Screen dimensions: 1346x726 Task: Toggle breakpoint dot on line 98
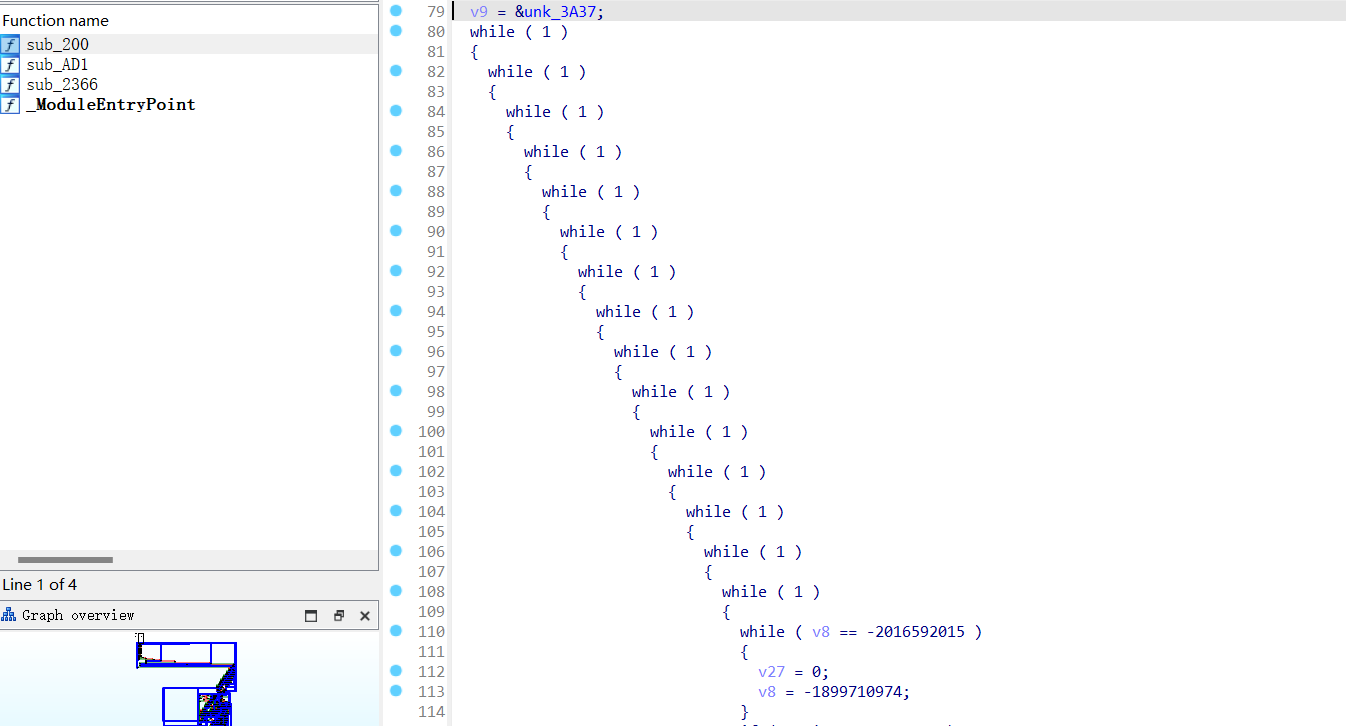[396, 391]
